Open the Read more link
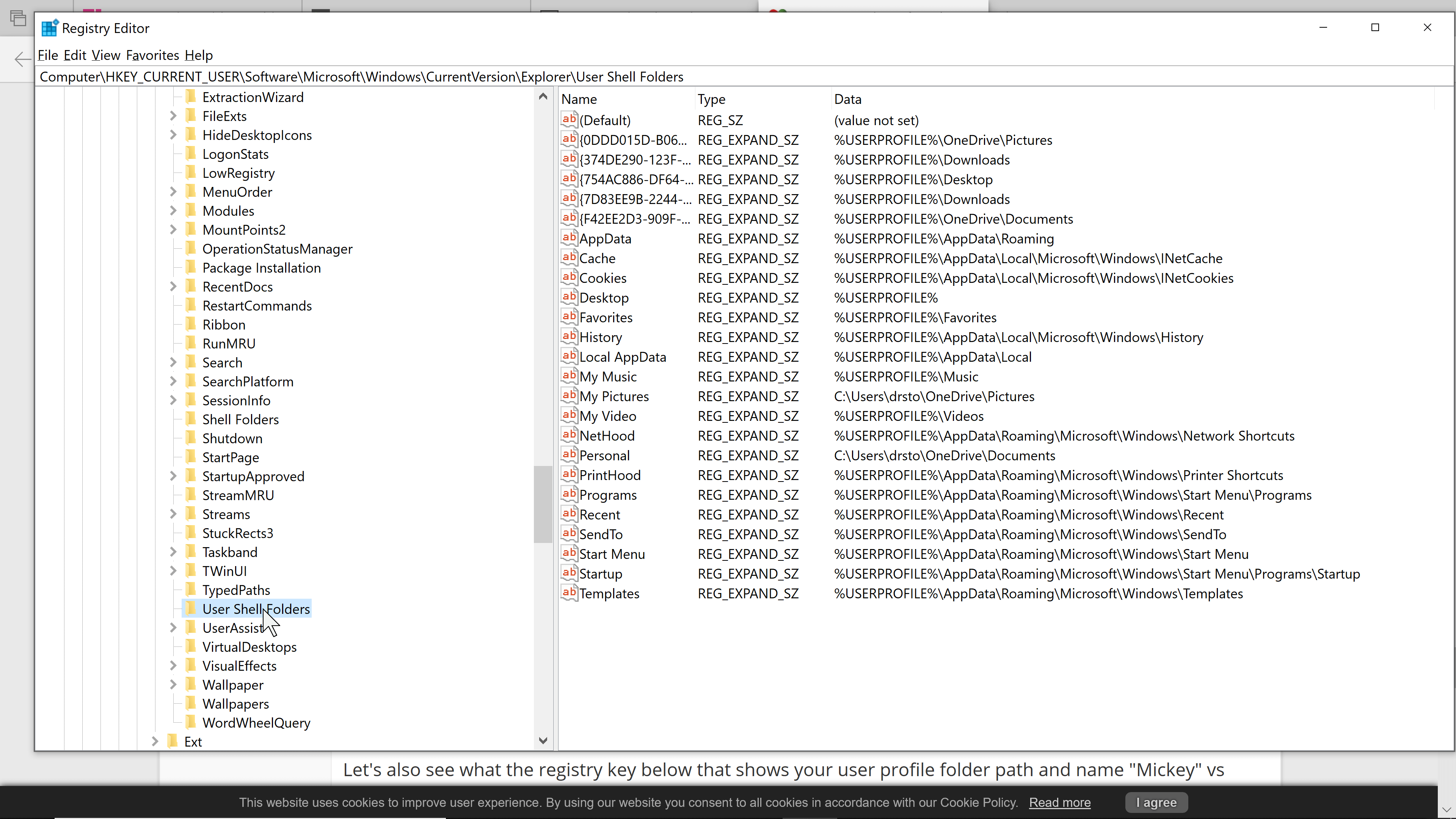The image size is (1456, 819). coord(1059,802)
